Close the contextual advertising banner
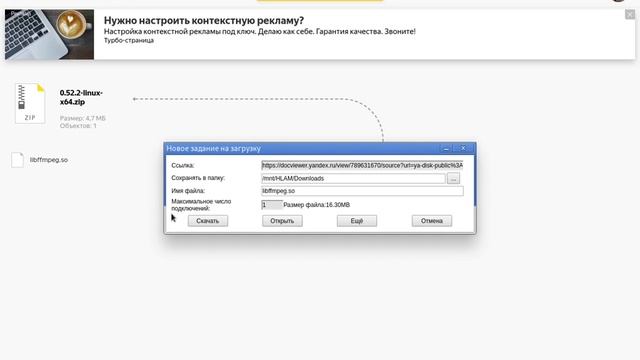 pyautogui.click(x=630, y=14)
